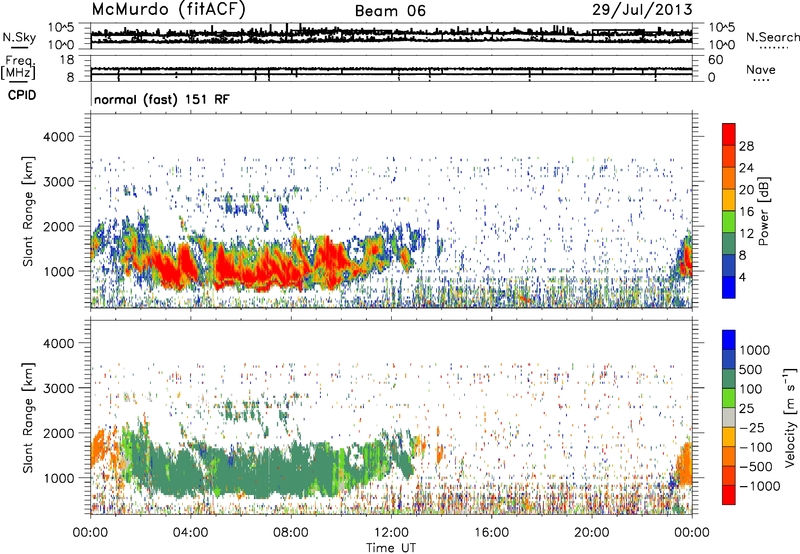The width and height of the screenshot is (800, 554).
Task: Pick the red top segment of power colorbar
Action: pos(729,134)
